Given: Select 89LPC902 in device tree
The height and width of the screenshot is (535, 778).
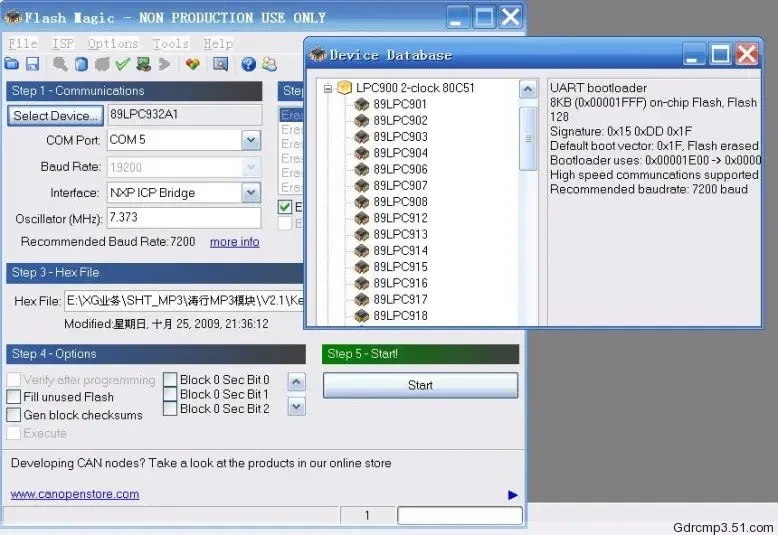Looking at the screenshot, I should (400, 121).
